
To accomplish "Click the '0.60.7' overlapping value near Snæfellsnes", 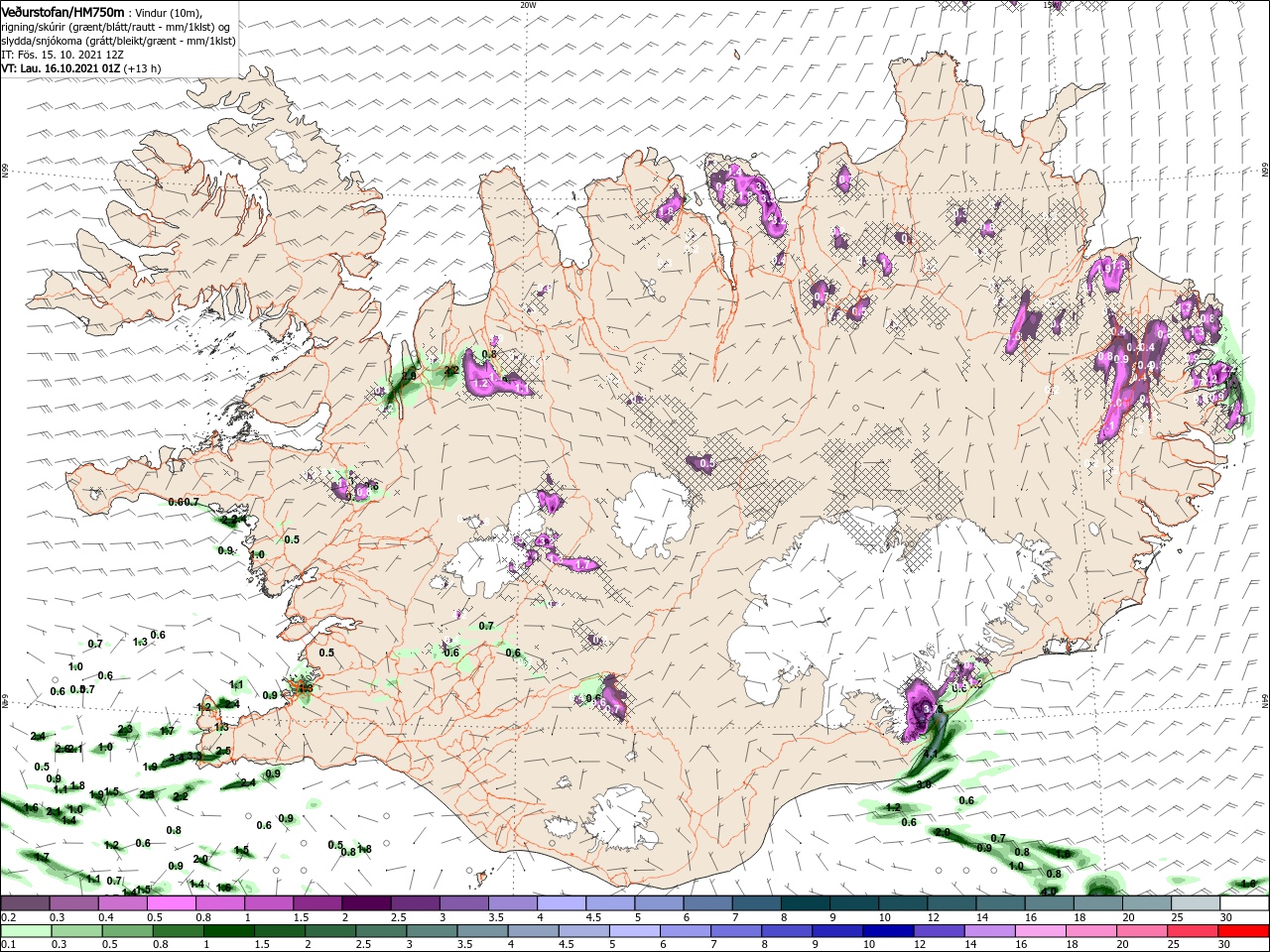I will (184, 503).
